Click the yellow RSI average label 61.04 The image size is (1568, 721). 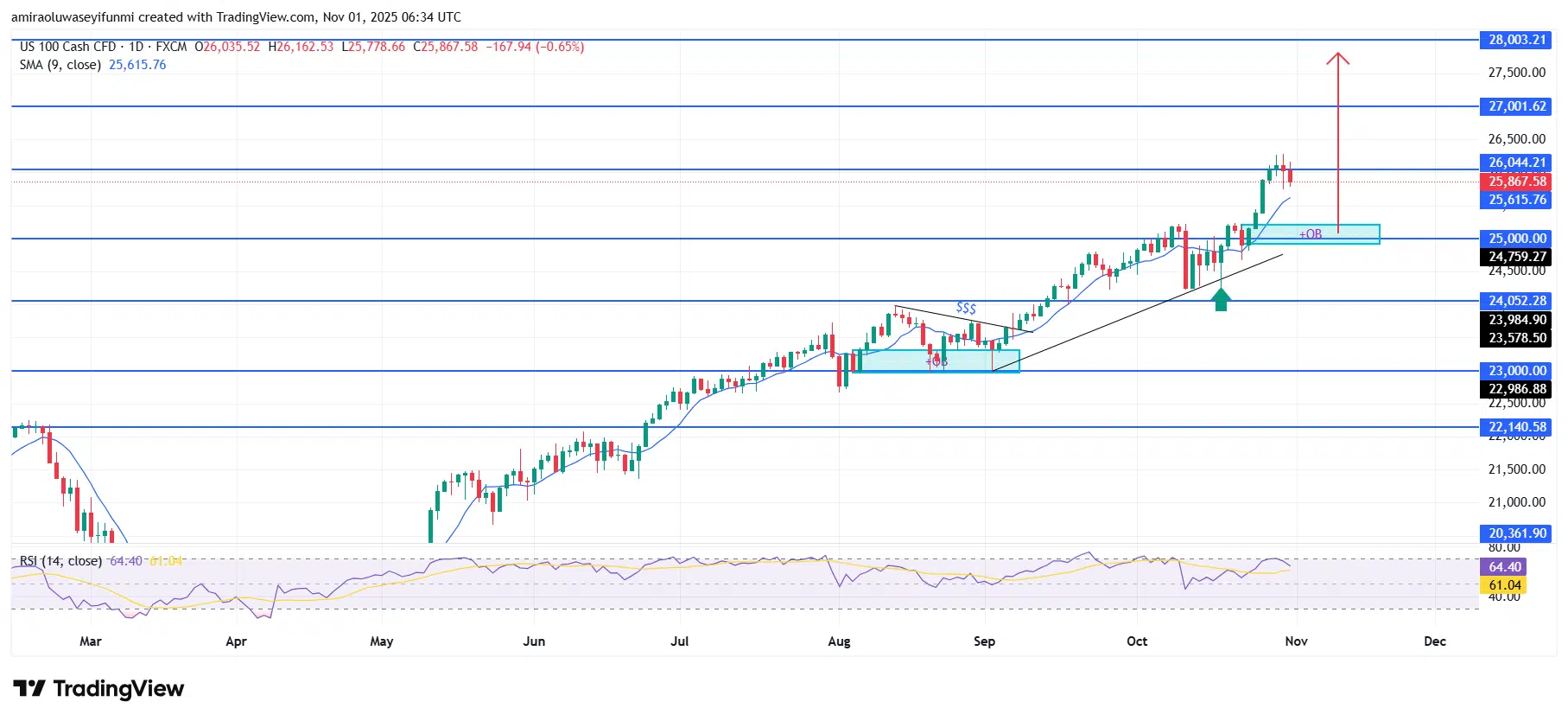(x=1504, y=585)
